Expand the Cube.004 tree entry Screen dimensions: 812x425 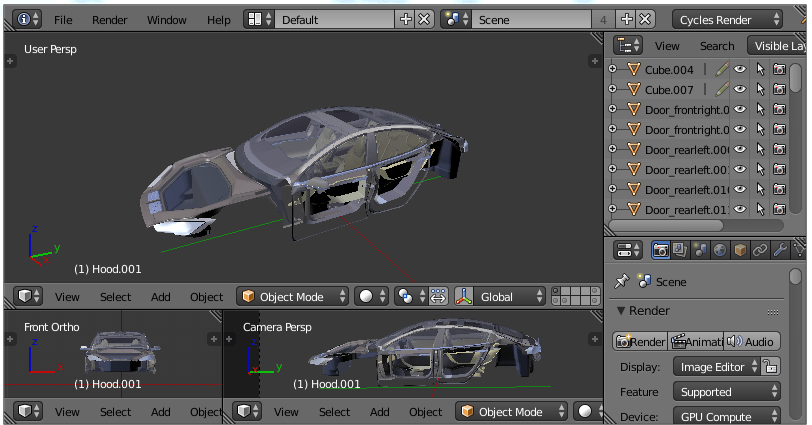click(x=612, y=69)
